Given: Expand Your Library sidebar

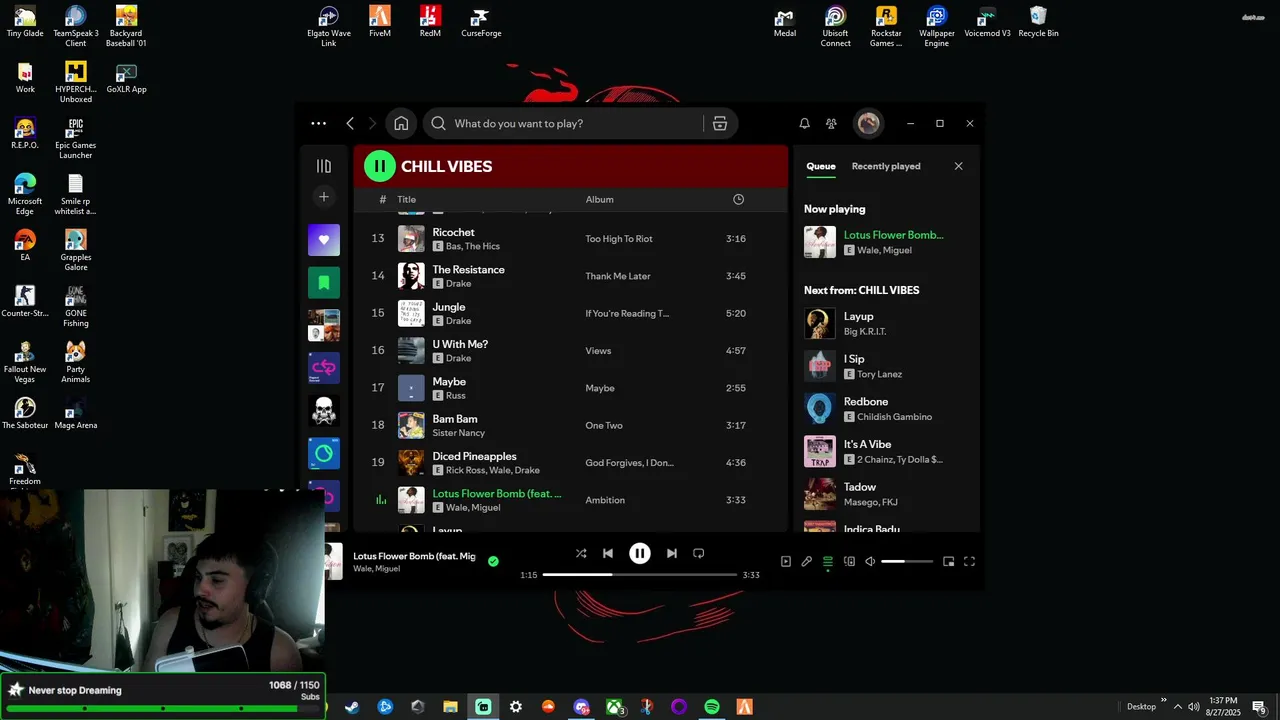Looking at the screenshot, I should 324,166.
